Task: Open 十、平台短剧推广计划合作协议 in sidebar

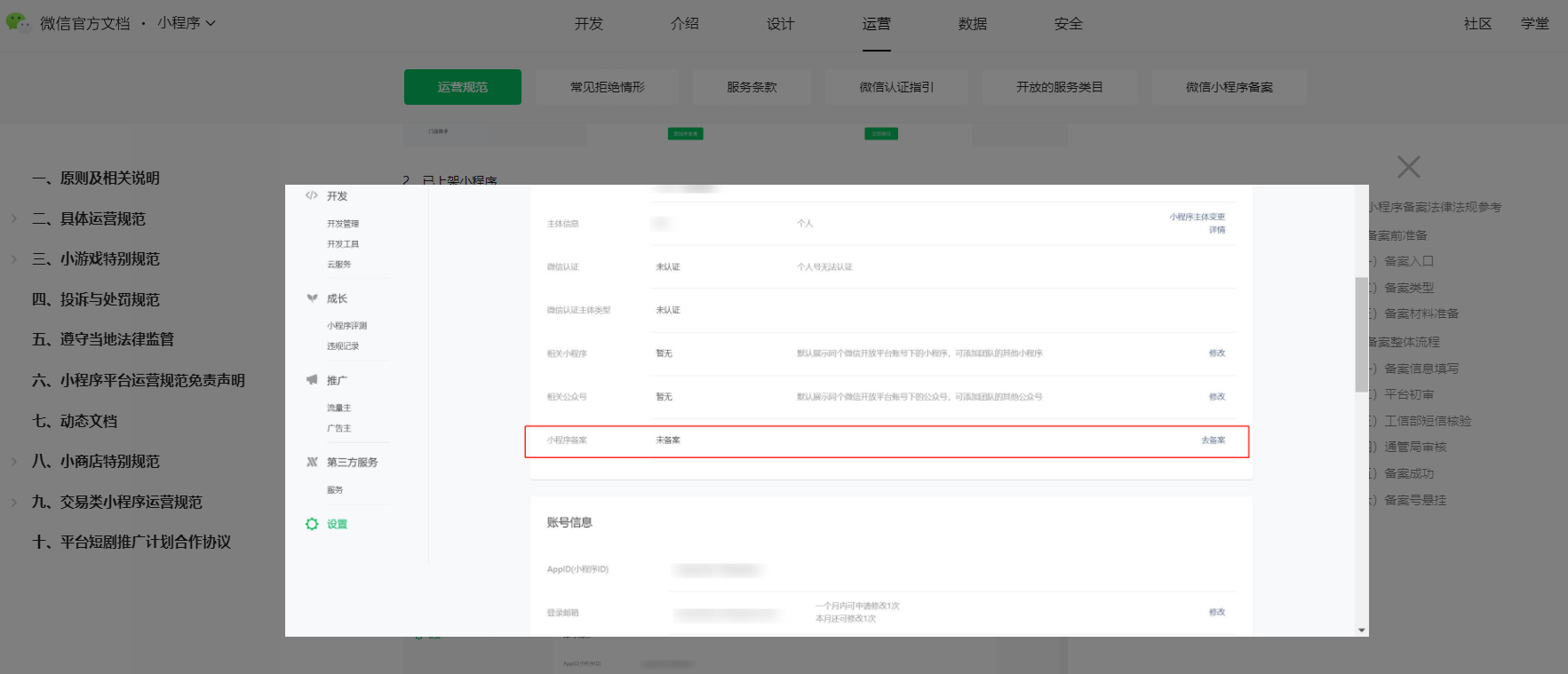Action: (x=131, y=543)
